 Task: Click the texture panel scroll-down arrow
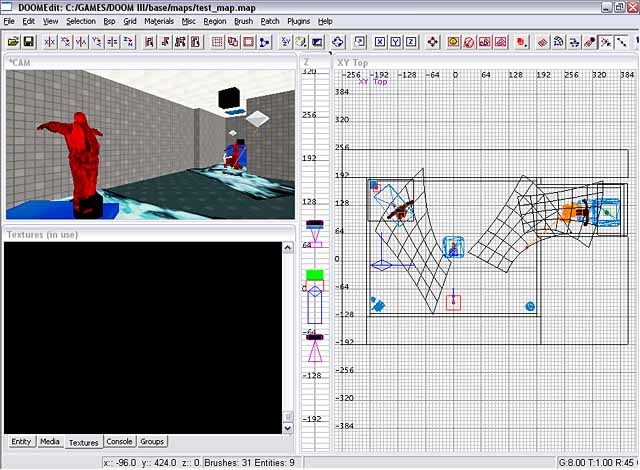(288, 428)
